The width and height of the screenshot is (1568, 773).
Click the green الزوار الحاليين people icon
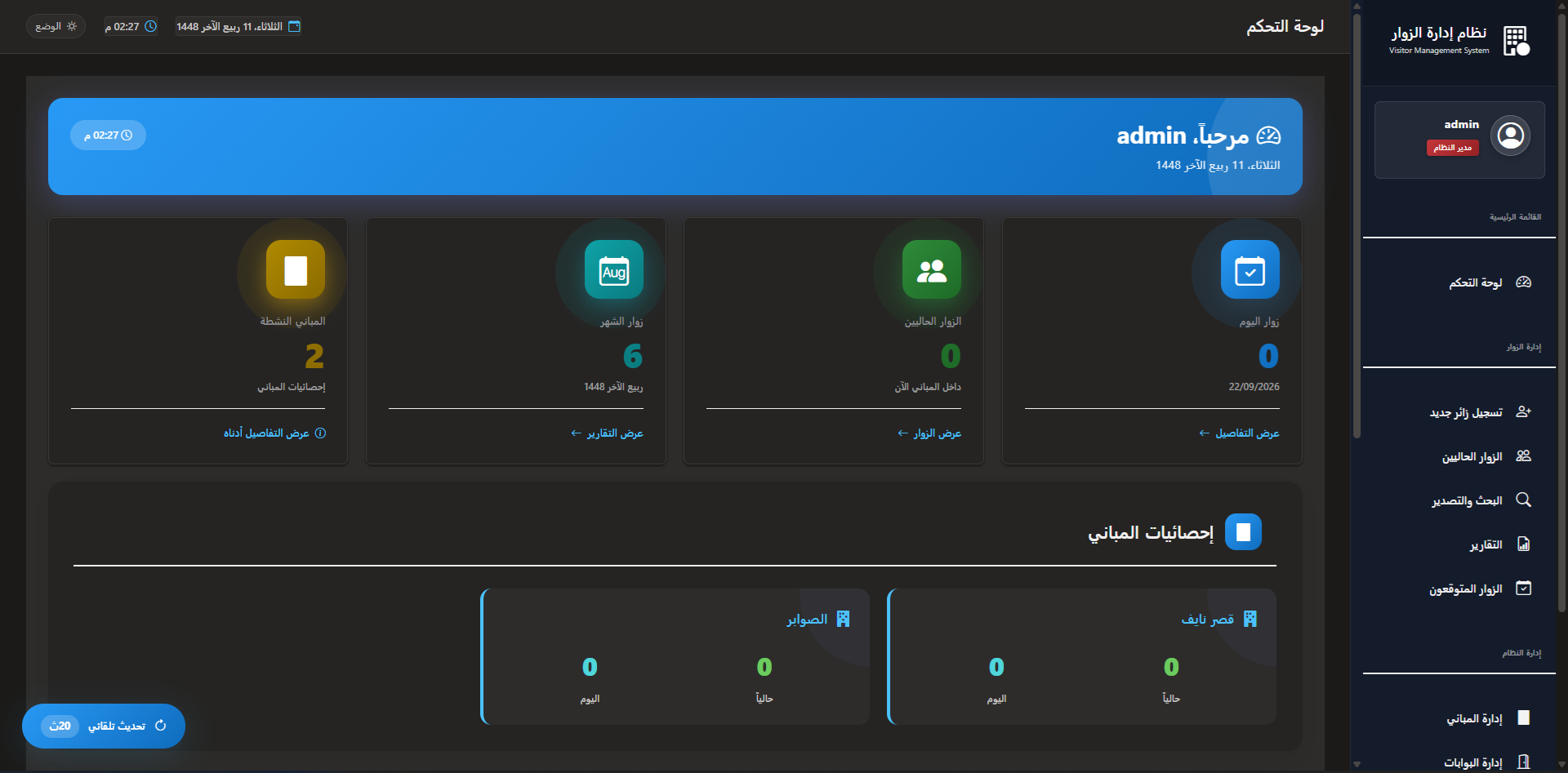(x=932, y=270)
